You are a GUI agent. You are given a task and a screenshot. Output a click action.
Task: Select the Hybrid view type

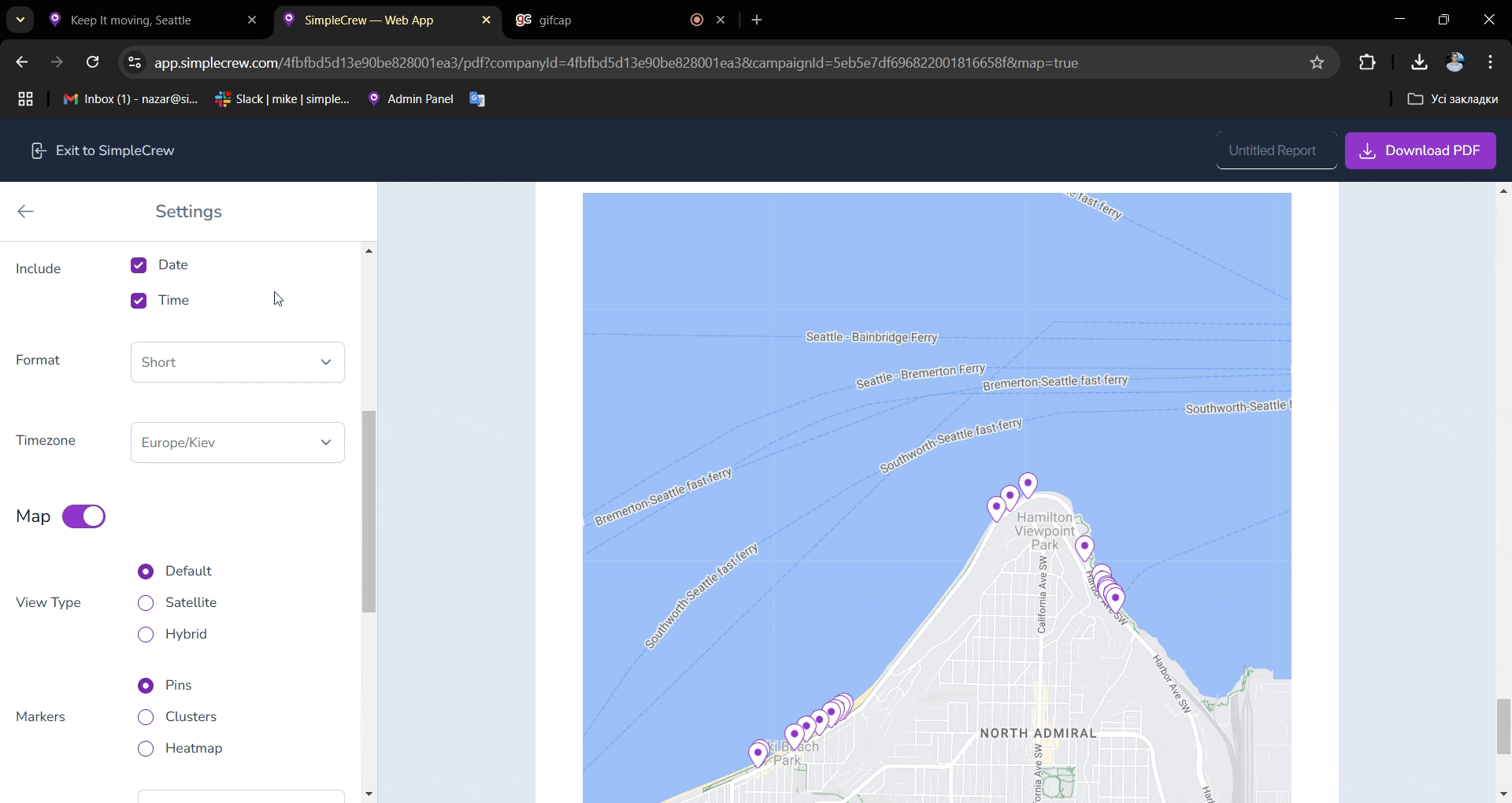click(146, 635)
